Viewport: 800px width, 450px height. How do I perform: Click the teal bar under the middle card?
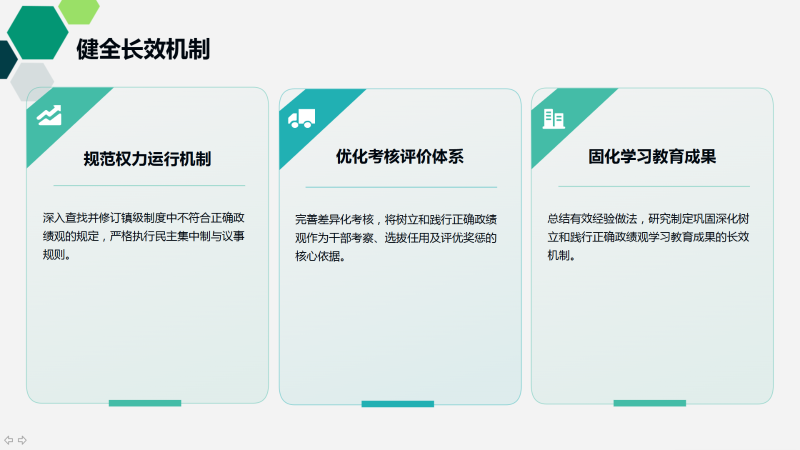pyautogui.click(x=398, y=403)
